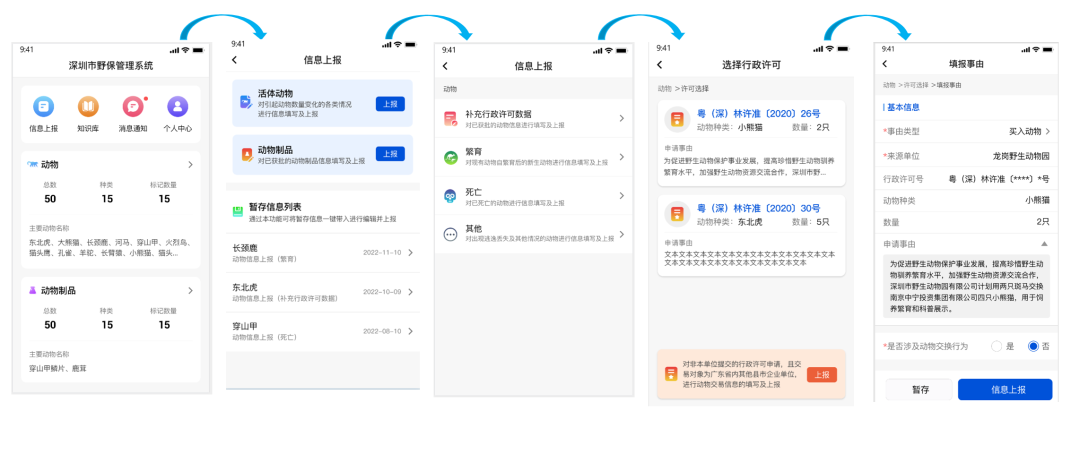Tap the 其他 ellipsis icon

(450, 234)
